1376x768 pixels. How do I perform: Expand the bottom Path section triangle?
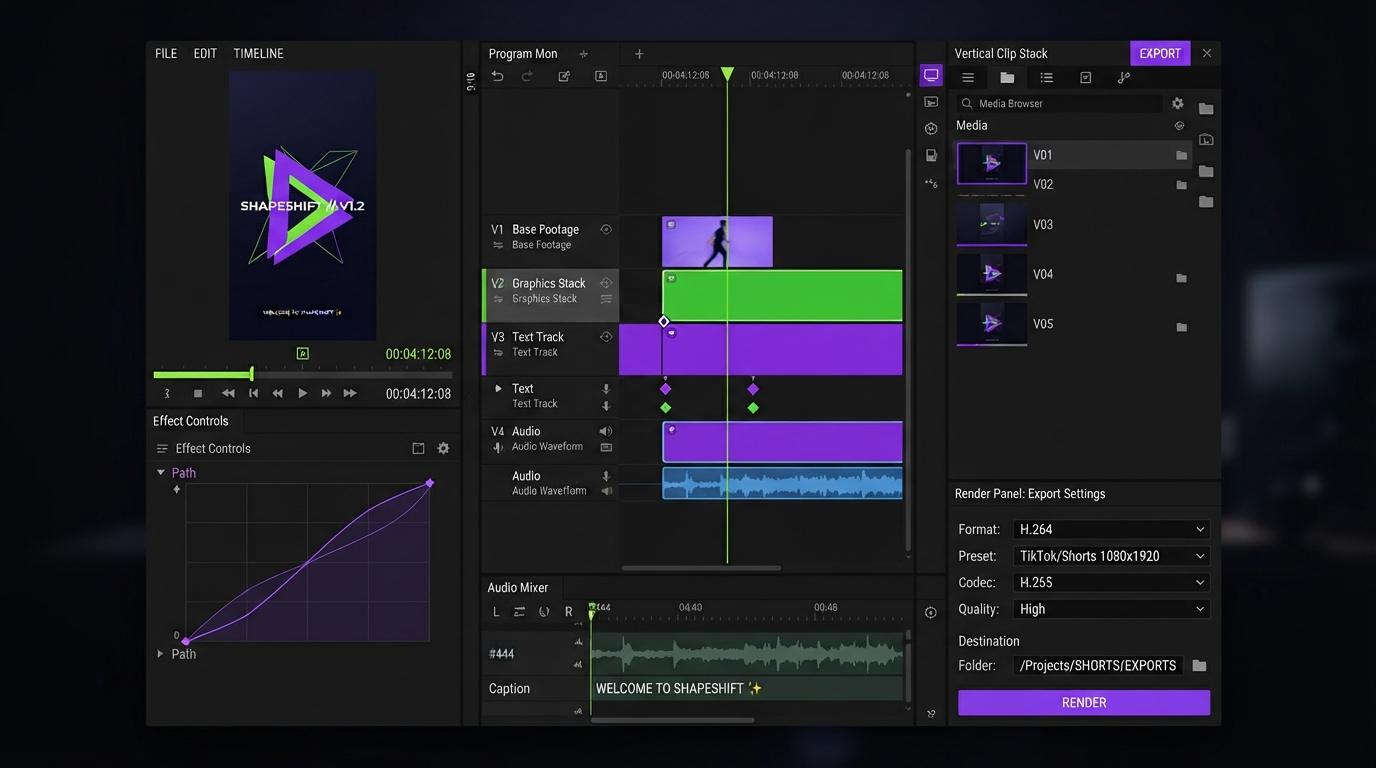(x=160, y=654)
